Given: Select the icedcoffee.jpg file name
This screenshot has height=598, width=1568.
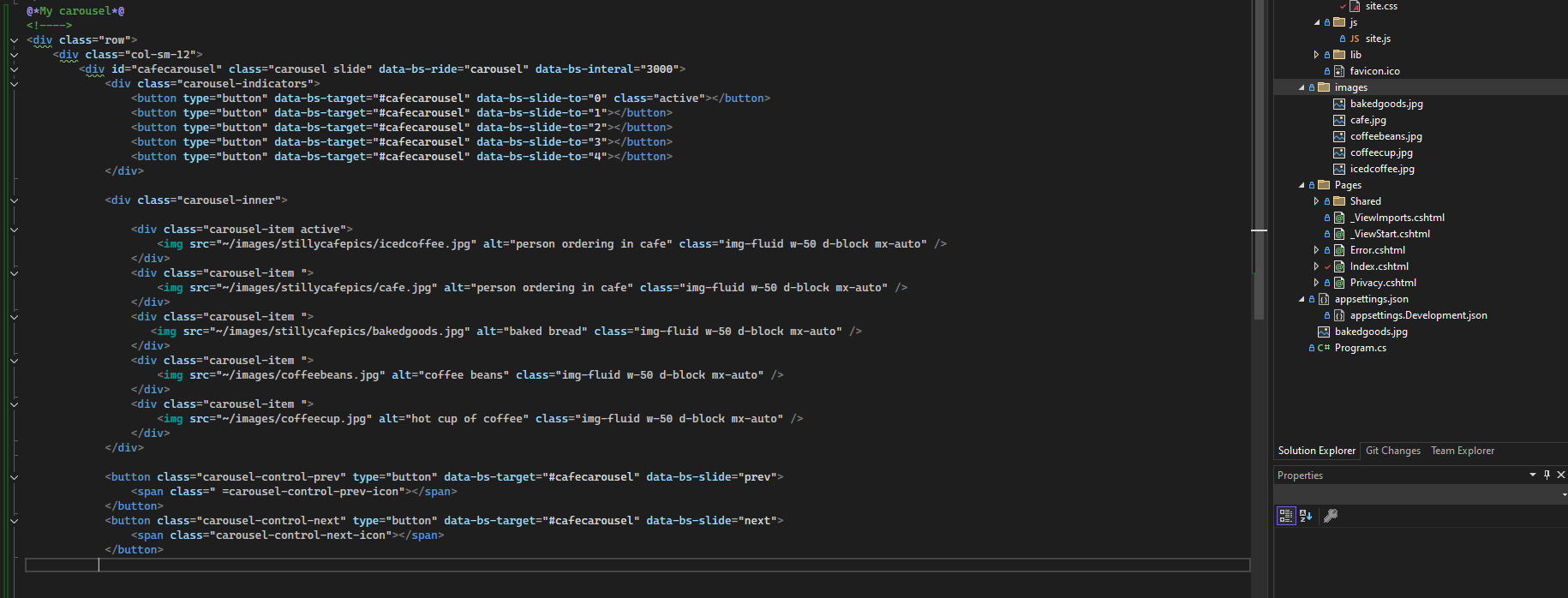Looking at the screenshot, I should pos(1382,169).
